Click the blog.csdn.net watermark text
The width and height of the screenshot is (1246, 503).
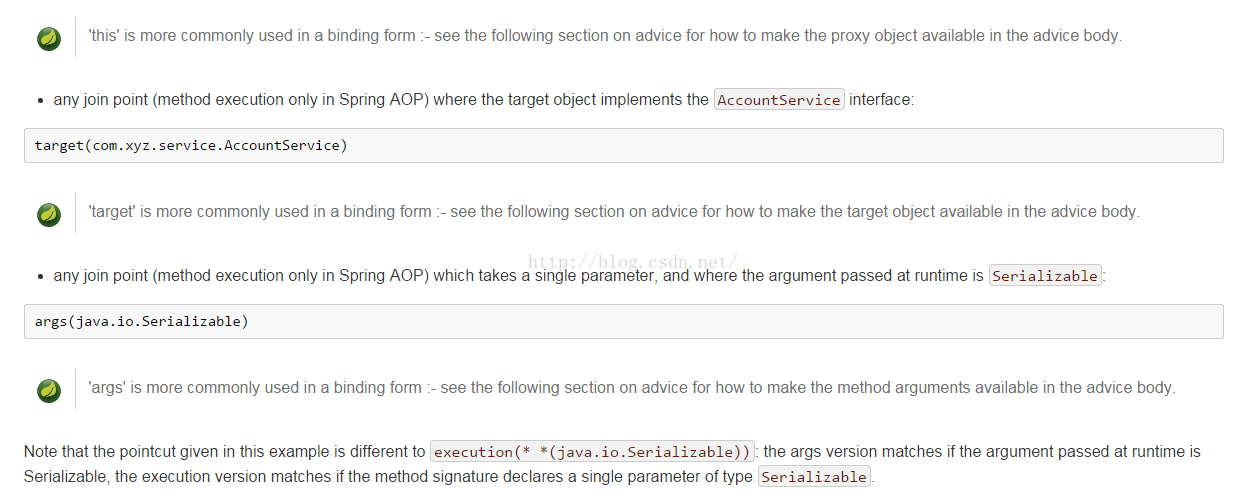(632, 263)
